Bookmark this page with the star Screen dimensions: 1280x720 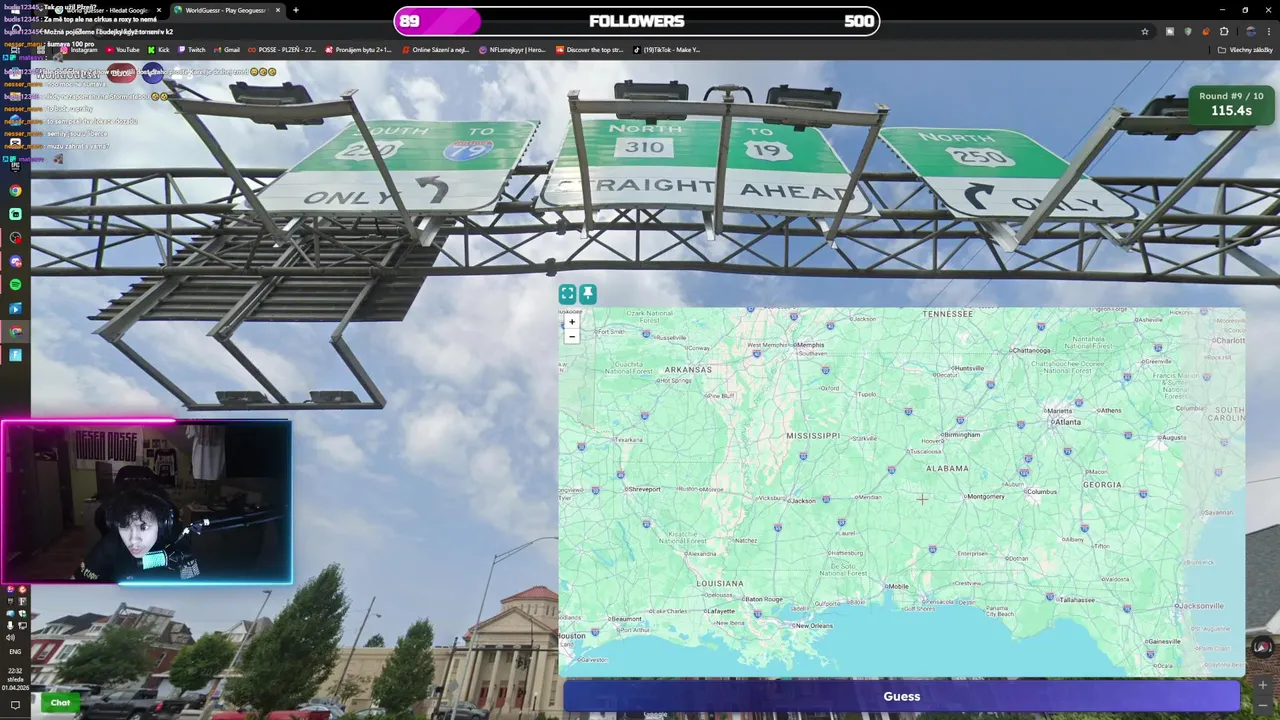coord(1145,31)
